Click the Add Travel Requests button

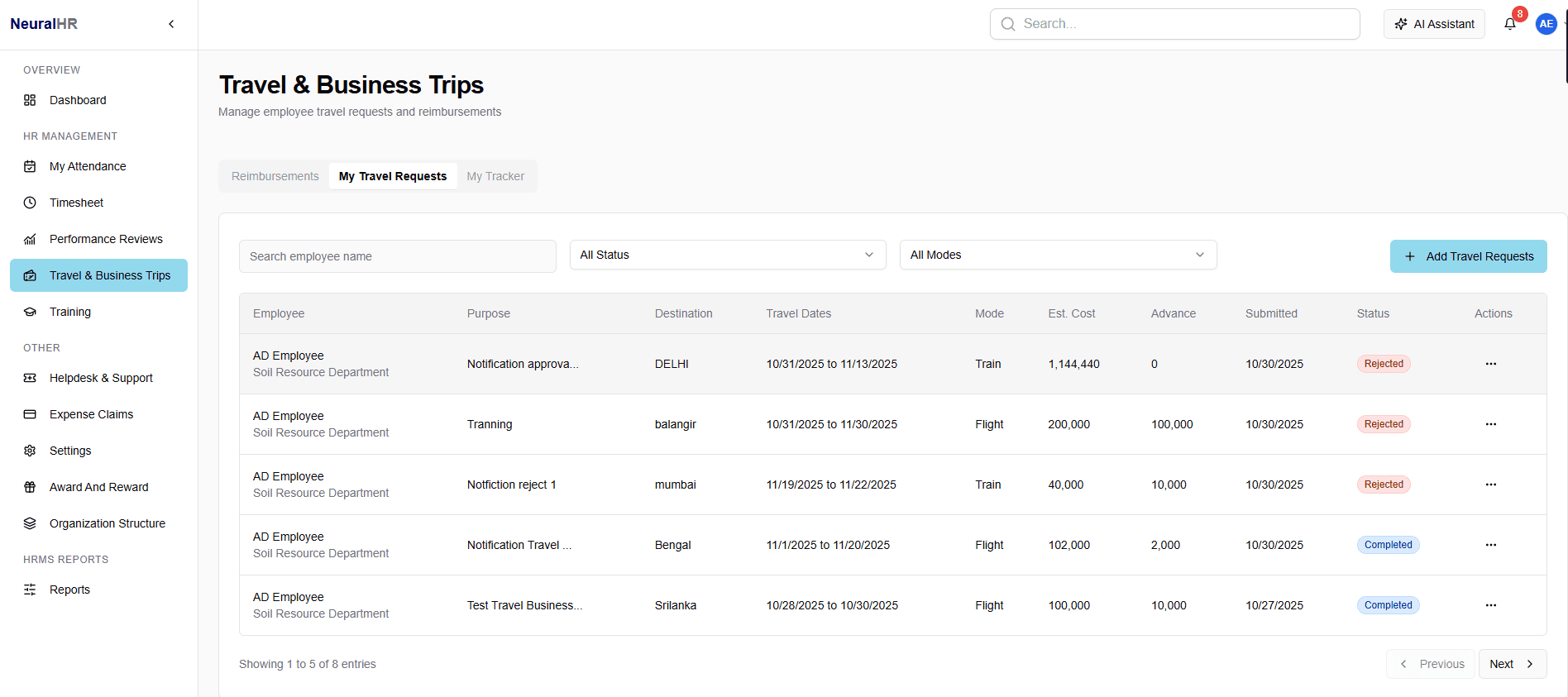[1468, 256]
